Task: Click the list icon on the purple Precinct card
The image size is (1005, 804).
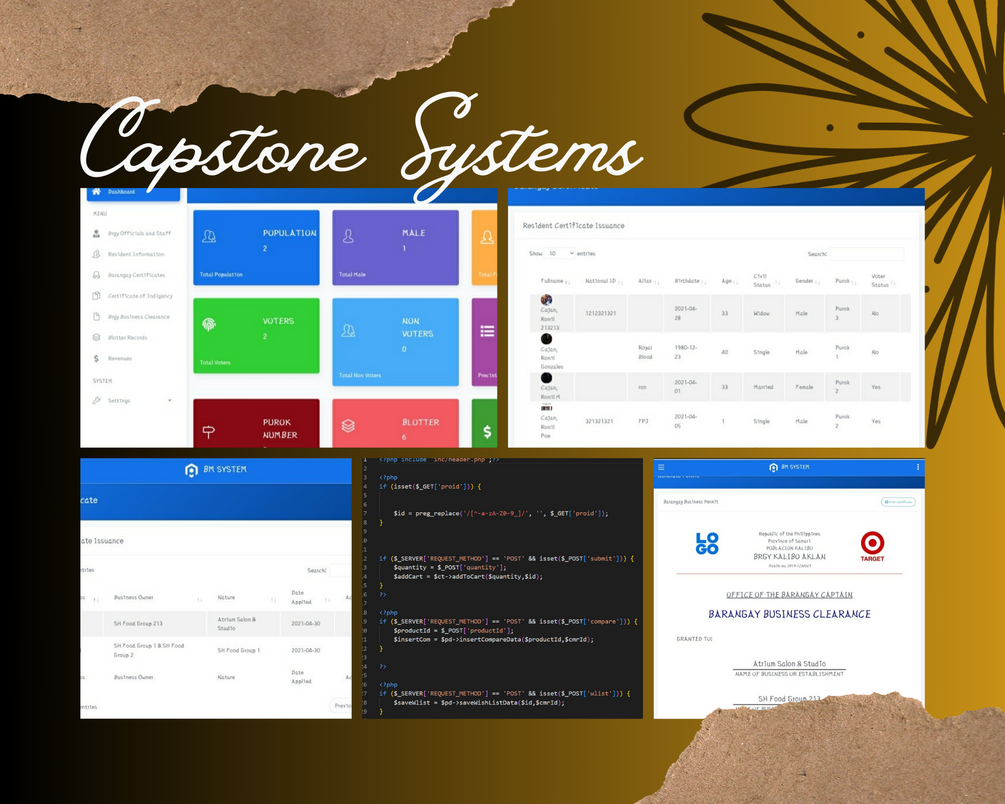Action: pos(487,331)
